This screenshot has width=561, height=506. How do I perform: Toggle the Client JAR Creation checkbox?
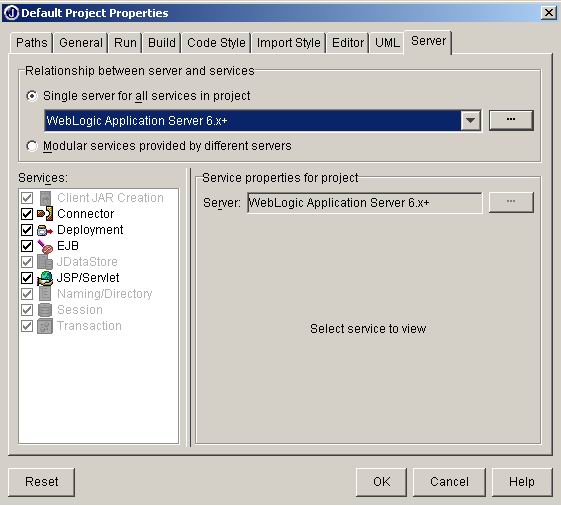click(27, 198)
